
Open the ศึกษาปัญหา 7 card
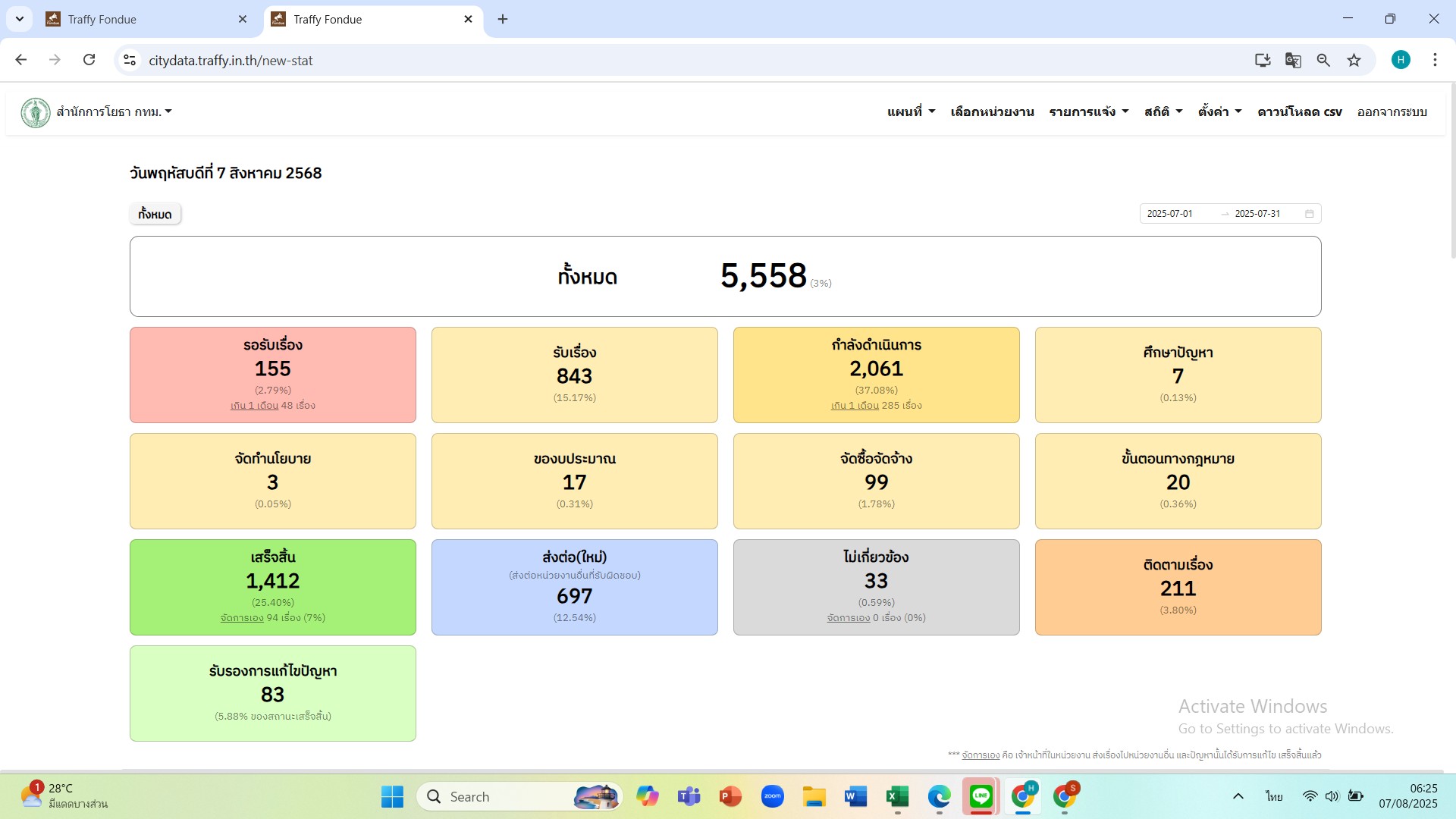click(x=1178, y=375)
